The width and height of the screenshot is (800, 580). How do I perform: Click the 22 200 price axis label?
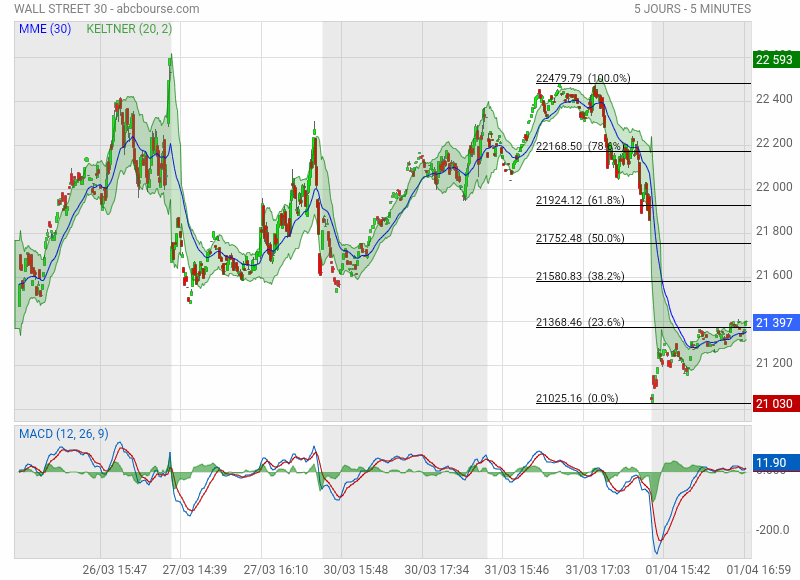[774, 143]
